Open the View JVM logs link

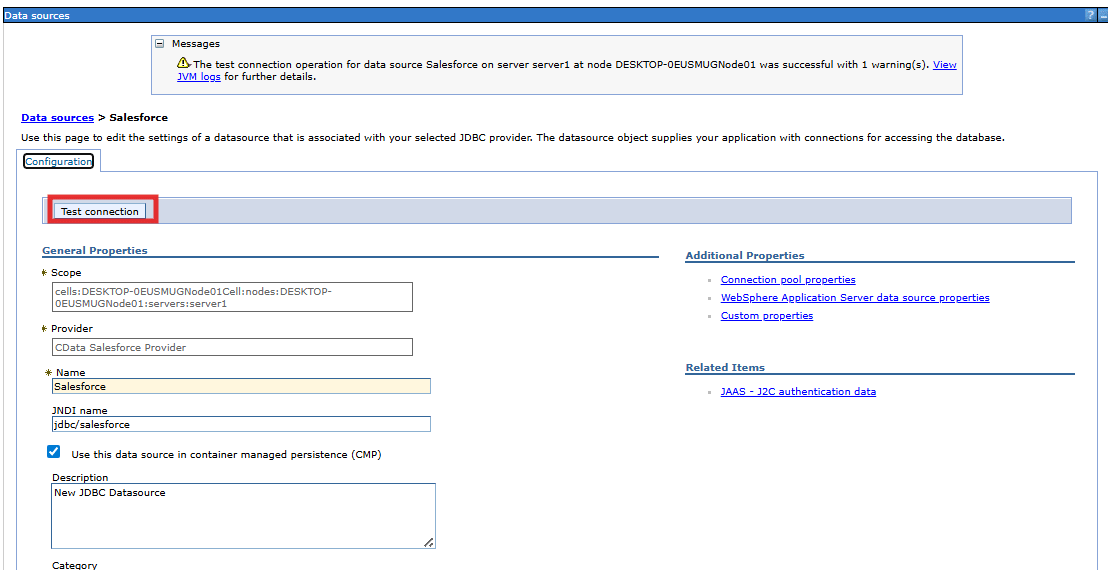(944, 64)
